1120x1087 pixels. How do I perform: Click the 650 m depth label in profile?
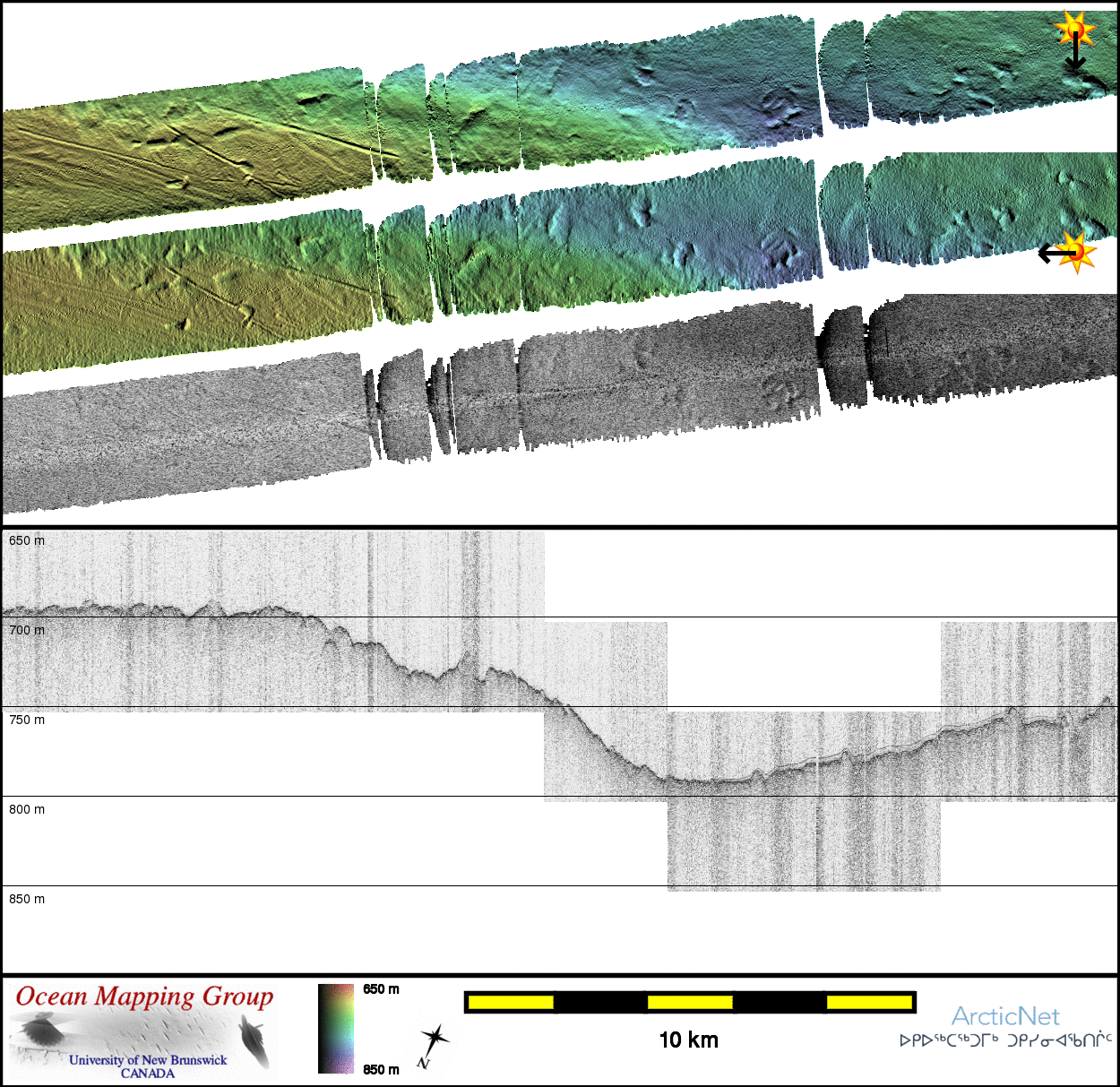pos(27,540)
